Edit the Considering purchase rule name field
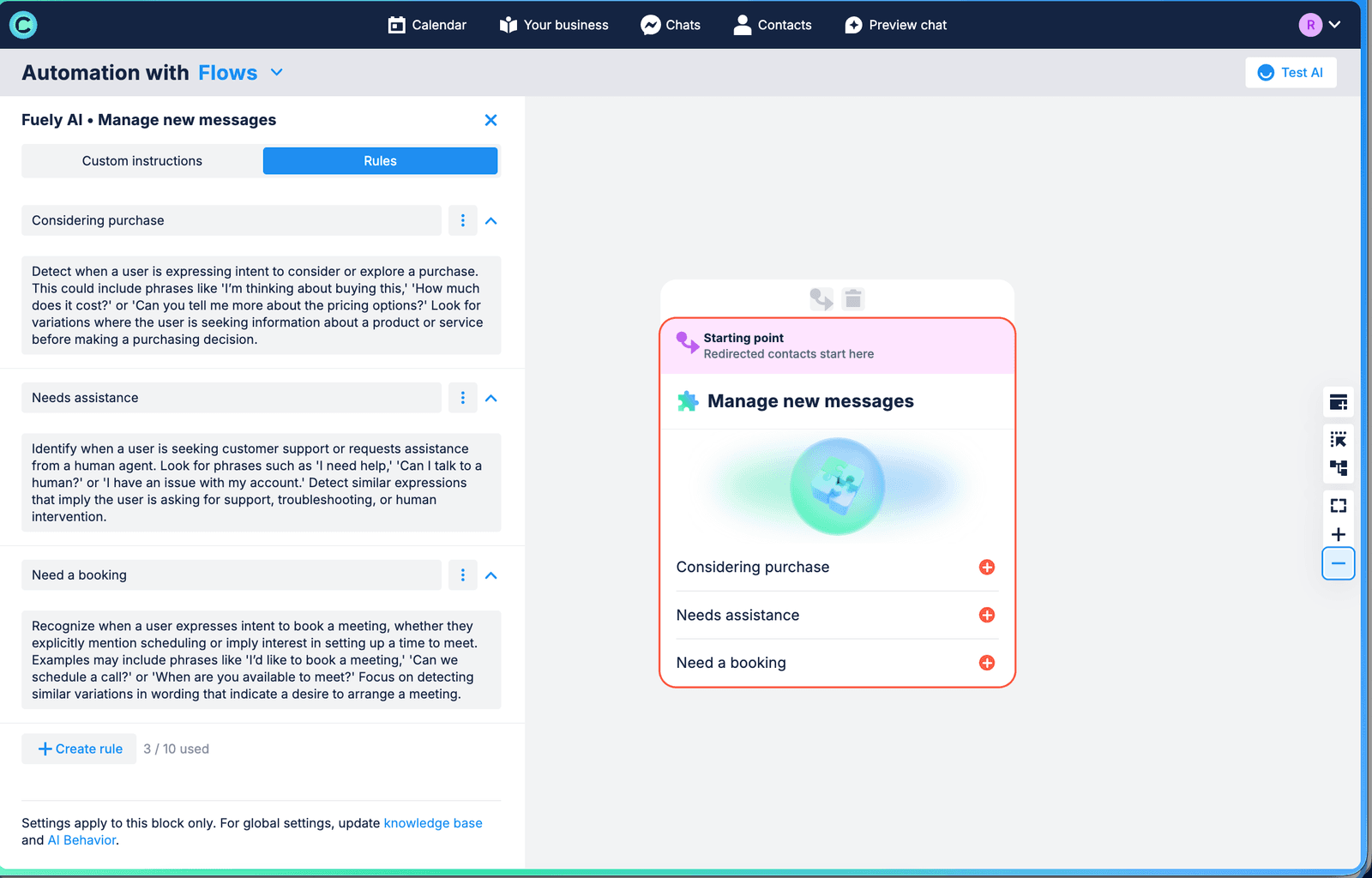This screenshot has width=1372, height=878. [232, 220]
